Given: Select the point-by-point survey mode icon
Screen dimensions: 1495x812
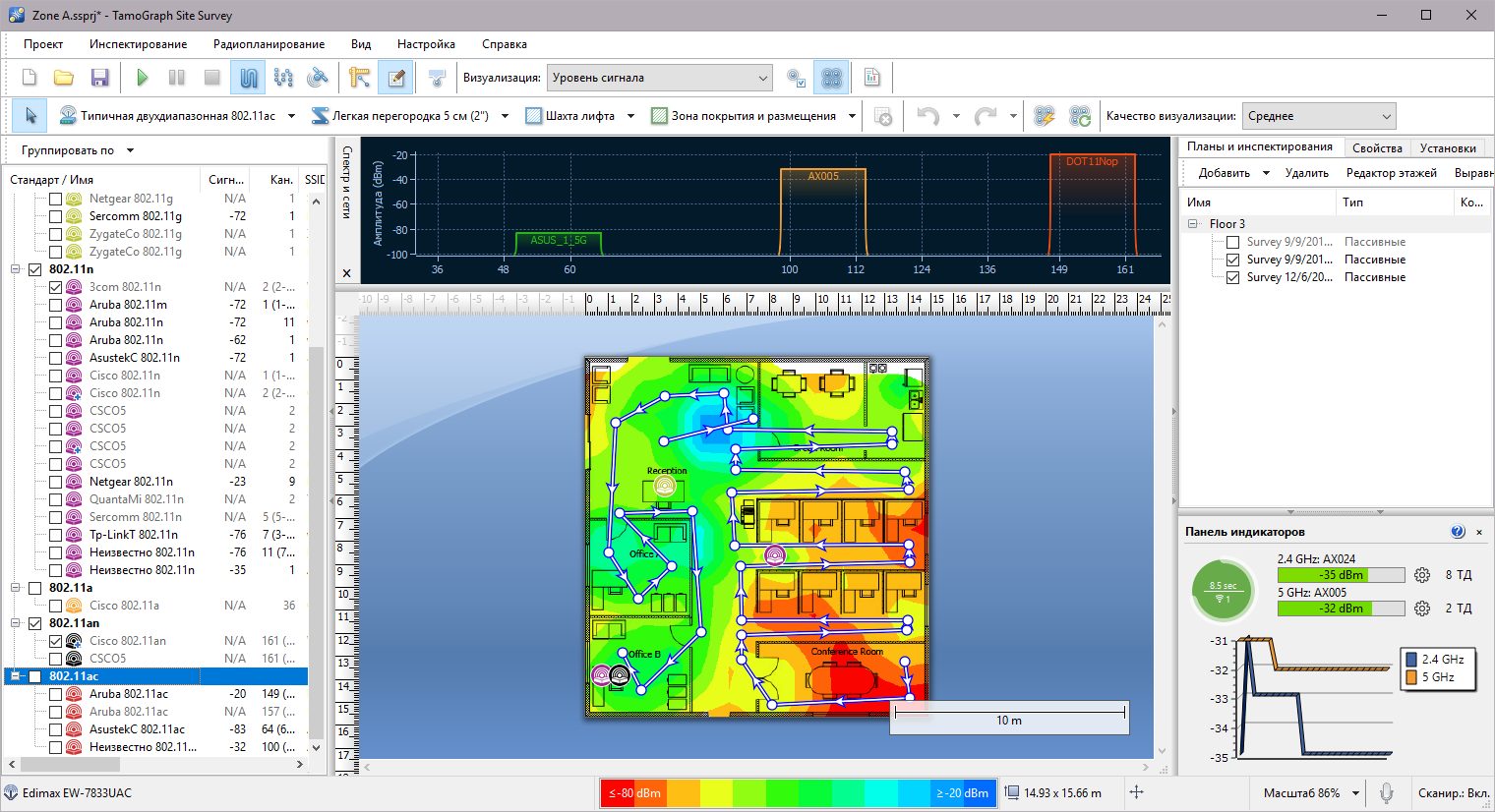Looking at the screenshot, I should (x=284, y=78).
